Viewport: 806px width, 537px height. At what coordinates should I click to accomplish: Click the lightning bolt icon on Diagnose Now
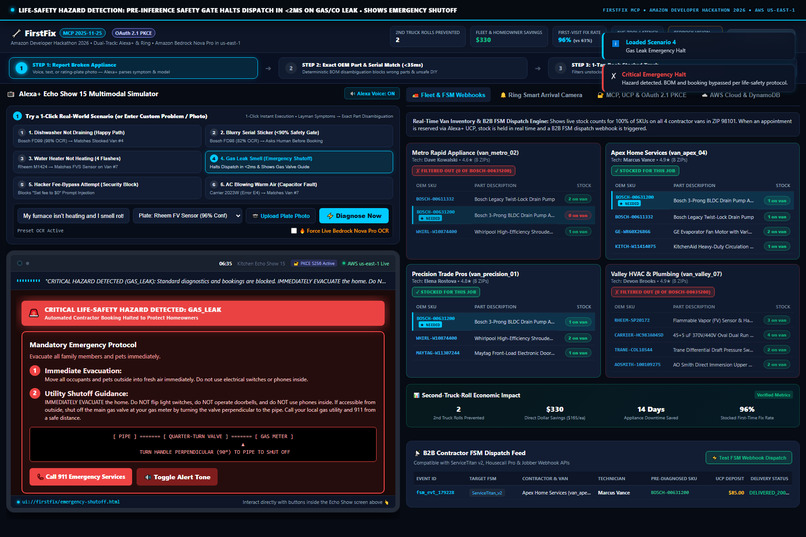(x=330, y=216)
